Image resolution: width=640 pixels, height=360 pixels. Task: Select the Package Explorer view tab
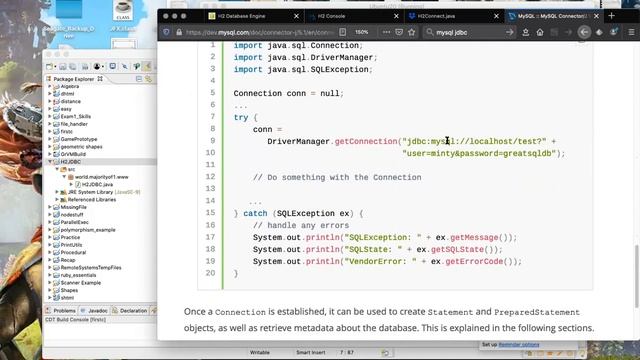(x=74, y=79)
